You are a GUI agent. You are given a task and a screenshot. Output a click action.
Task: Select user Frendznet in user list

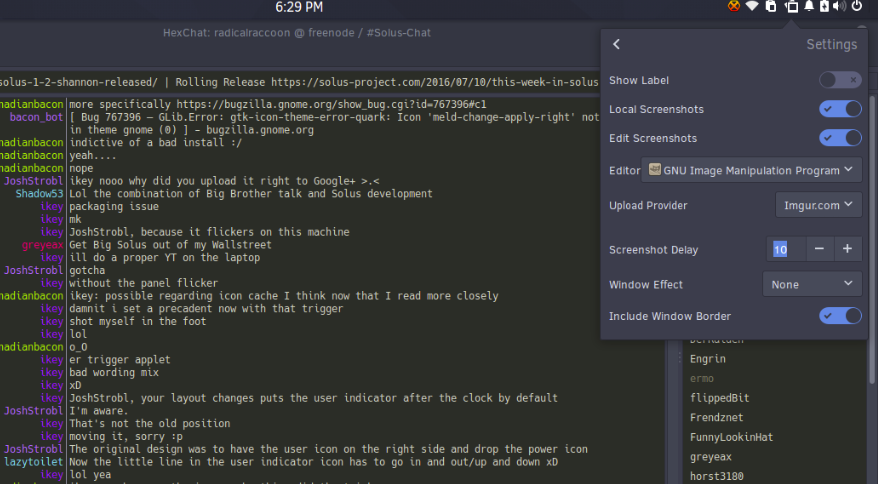[717, 417]
